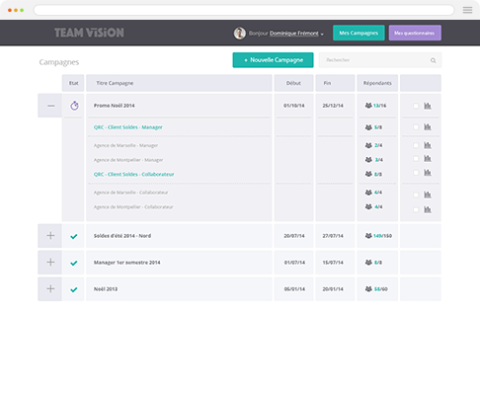This screenshot has width=480, height=395.
Task: Click the checkmark status for Manager 1er semestre 2014
Action: pyautogui.click(x=74, y=263)
